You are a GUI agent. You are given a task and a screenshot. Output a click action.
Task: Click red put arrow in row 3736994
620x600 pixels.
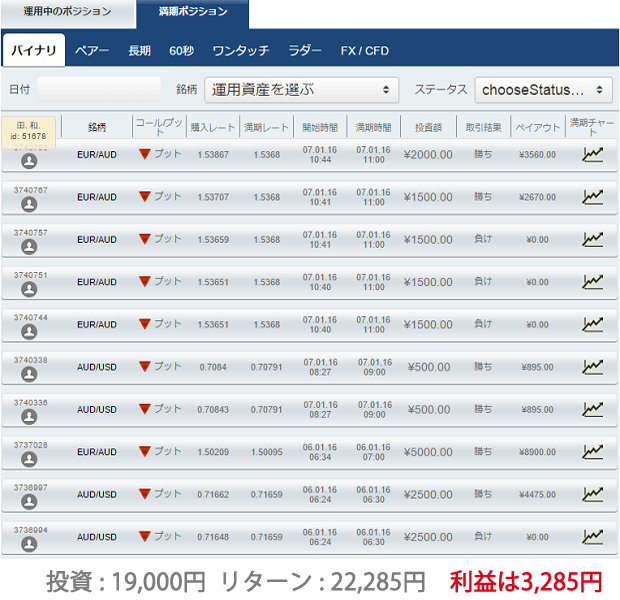(x=145, y=536)
